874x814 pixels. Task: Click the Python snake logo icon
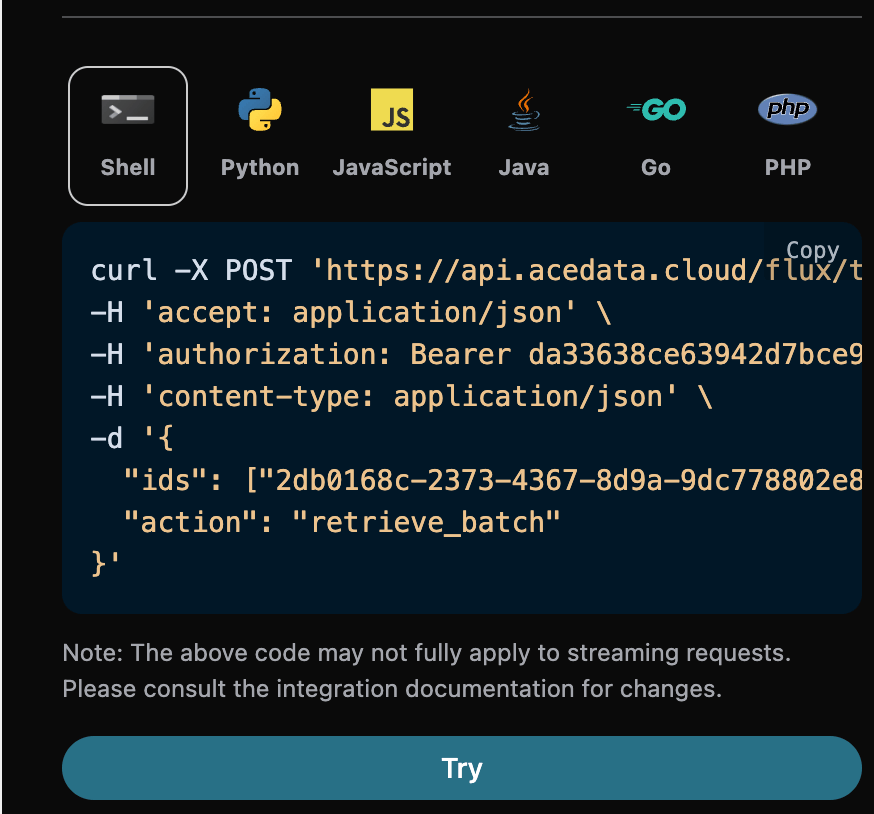260,110
